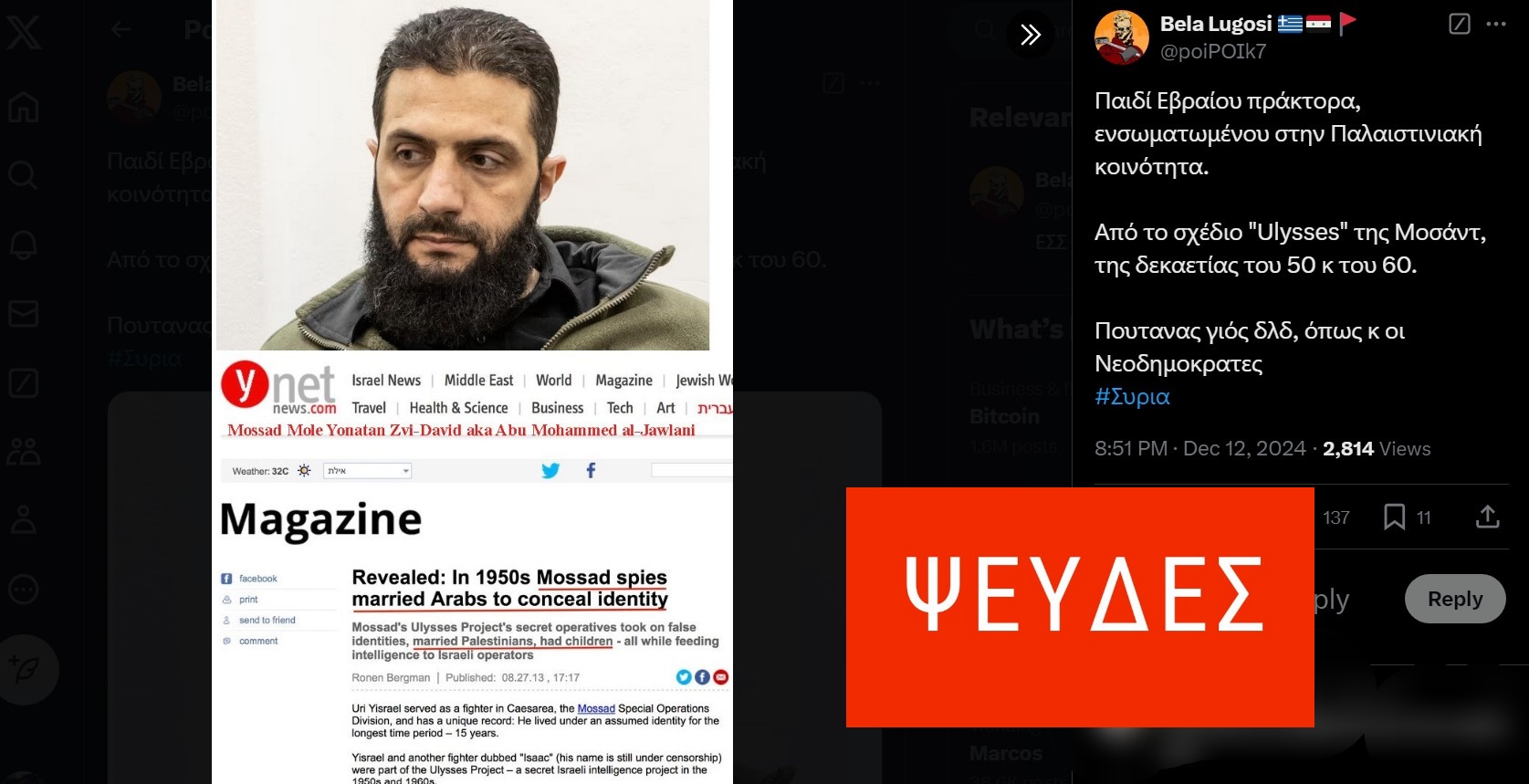Screen dimensions: 1529x784
Task: Open Notifications bell icon
Action: point(23,244)
